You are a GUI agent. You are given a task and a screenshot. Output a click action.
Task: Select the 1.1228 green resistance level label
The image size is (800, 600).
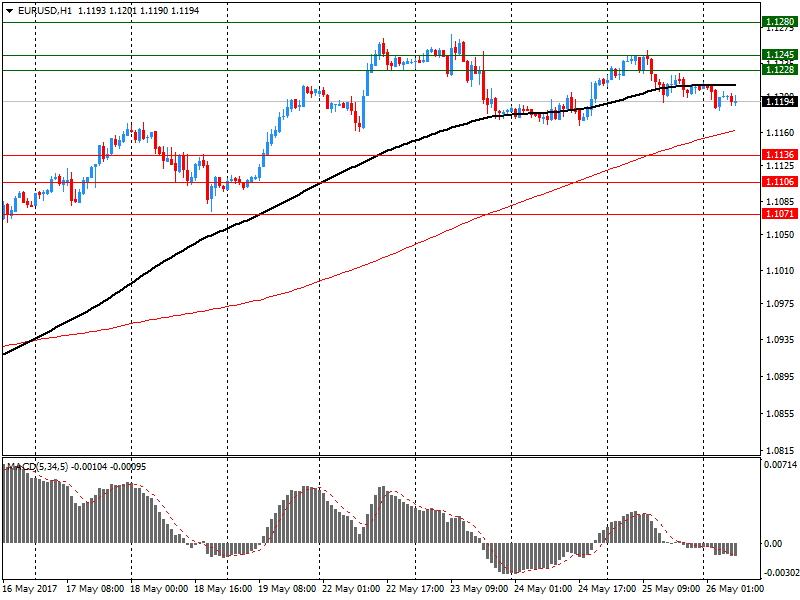[x=780, y=69]
